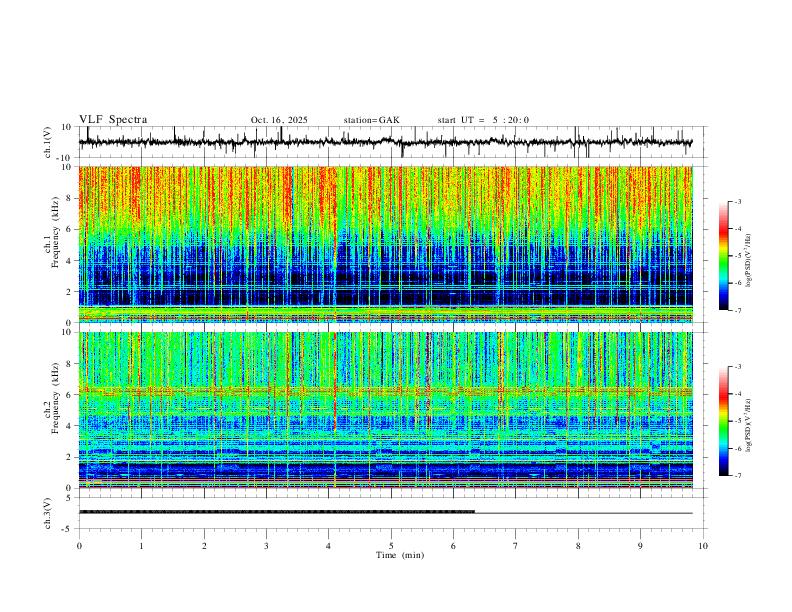Click inside the ch.1 spectrogram panel
792x612 pixels.
tap(385, 244)
